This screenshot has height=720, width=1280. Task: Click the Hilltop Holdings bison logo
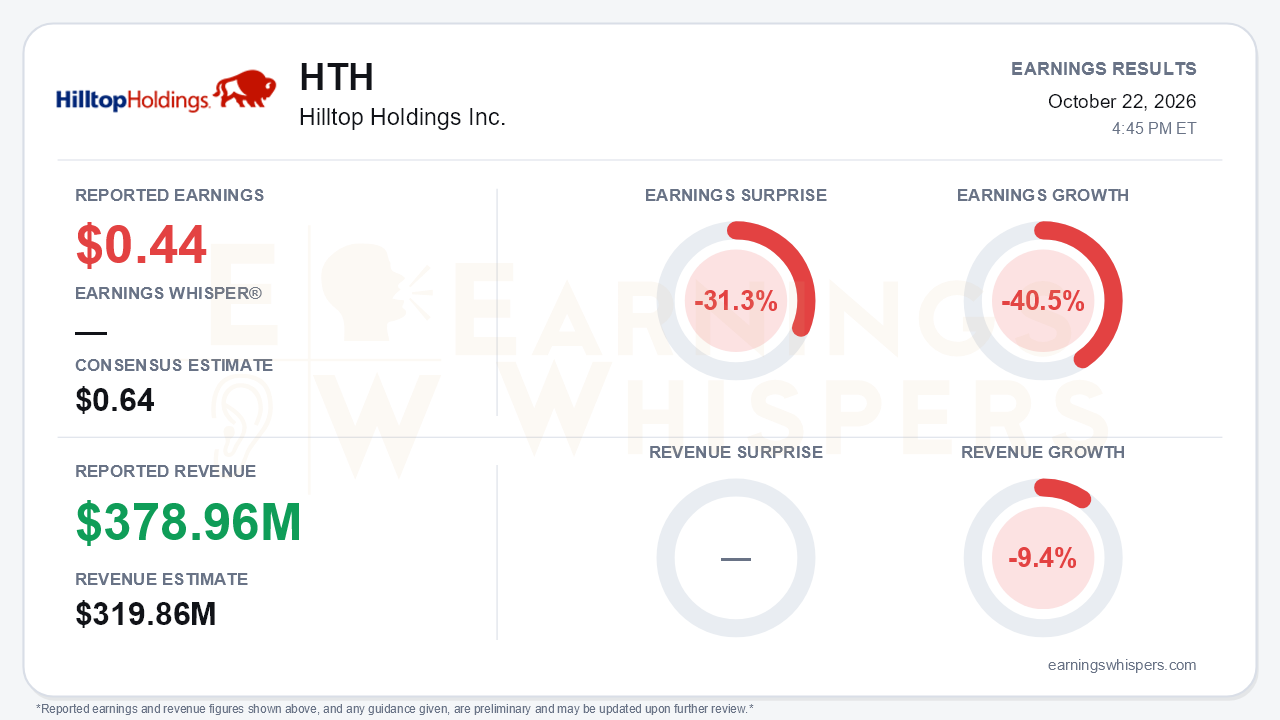(x=166, y=91)
